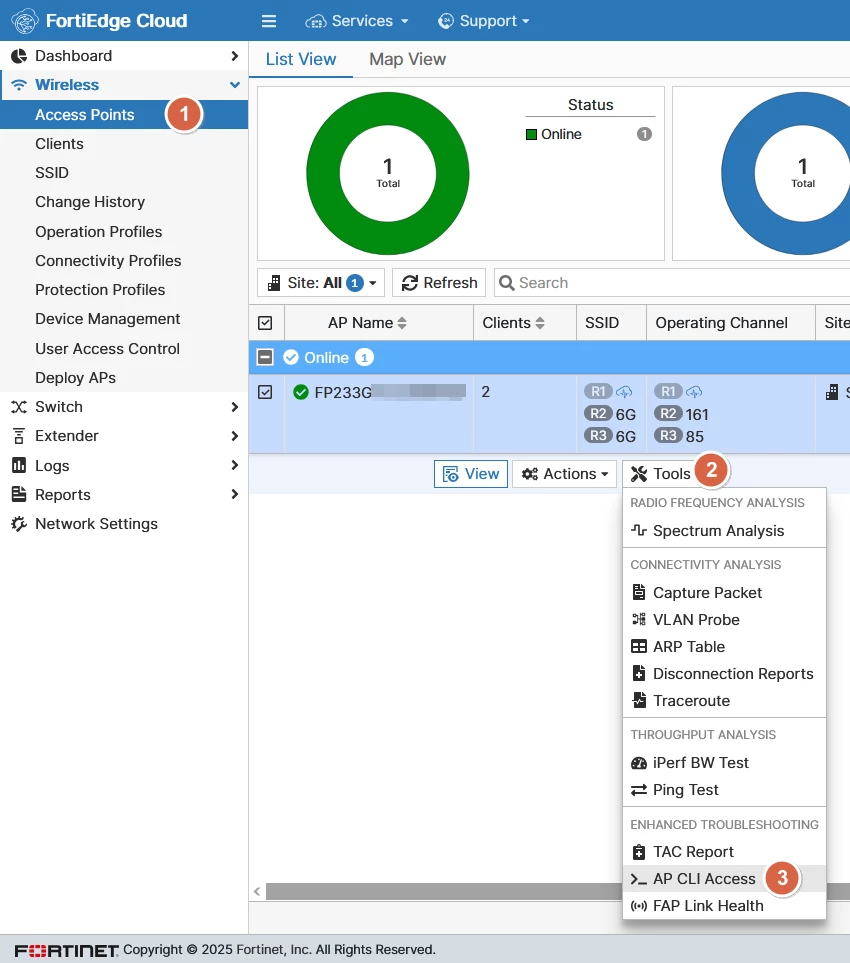Screen dimensions: 850x963
Task: Open the Support dropdown
Action: tap(483, 21)
